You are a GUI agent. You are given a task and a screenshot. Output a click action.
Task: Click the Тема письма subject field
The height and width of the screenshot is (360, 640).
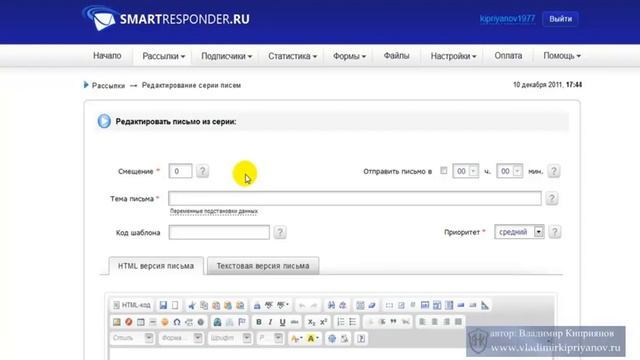point(355,198)
